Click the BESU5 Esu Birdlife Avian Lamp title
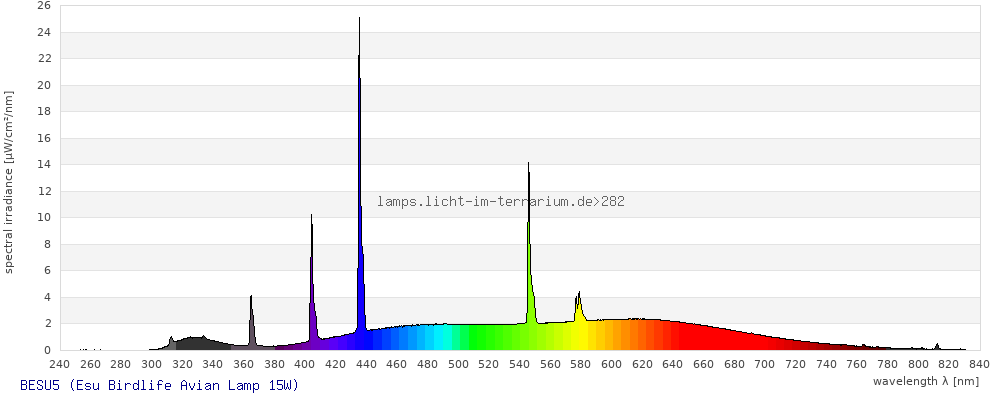This screenshot has height=400, width=1000. [159, 385]
